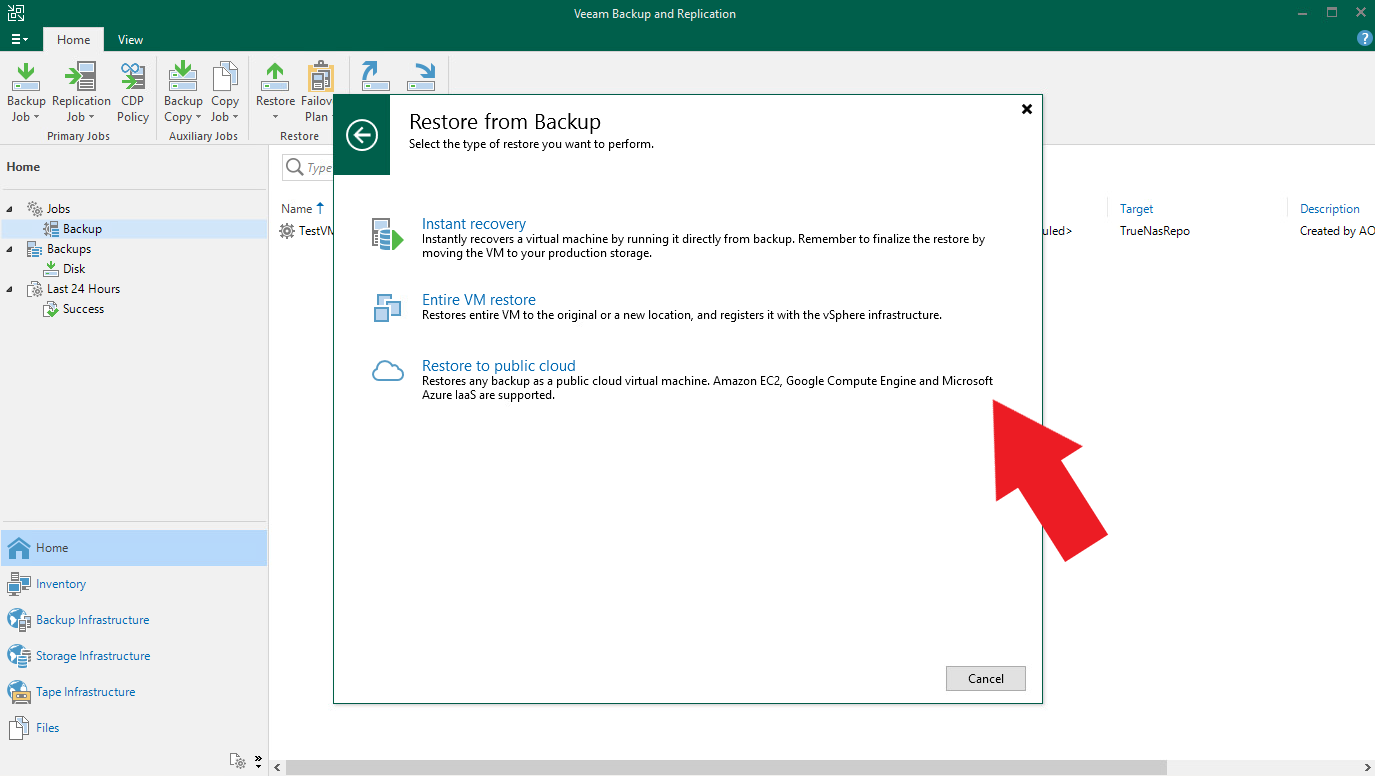
Task: Click the TrueNasRepo target cell
Action: pyautogui.click(x=1155, y=231)
